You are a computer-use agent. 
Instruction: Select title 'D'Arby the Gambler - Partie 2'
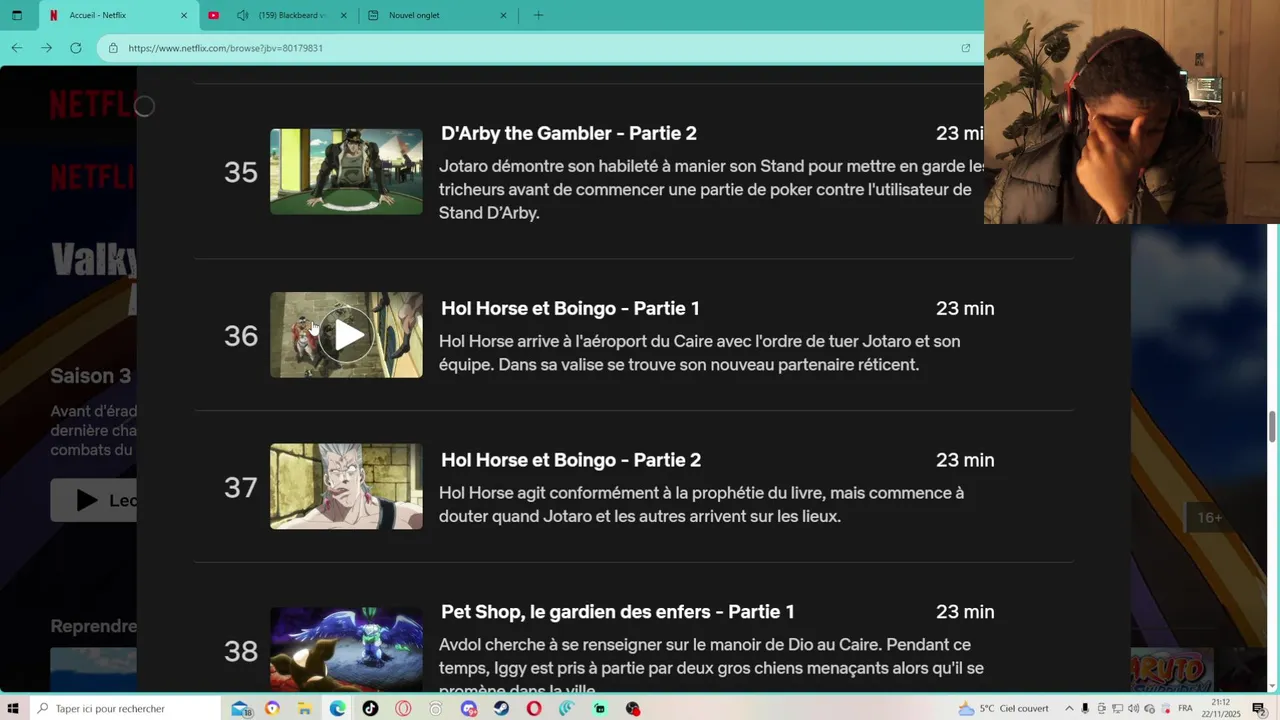click(569, 133)
